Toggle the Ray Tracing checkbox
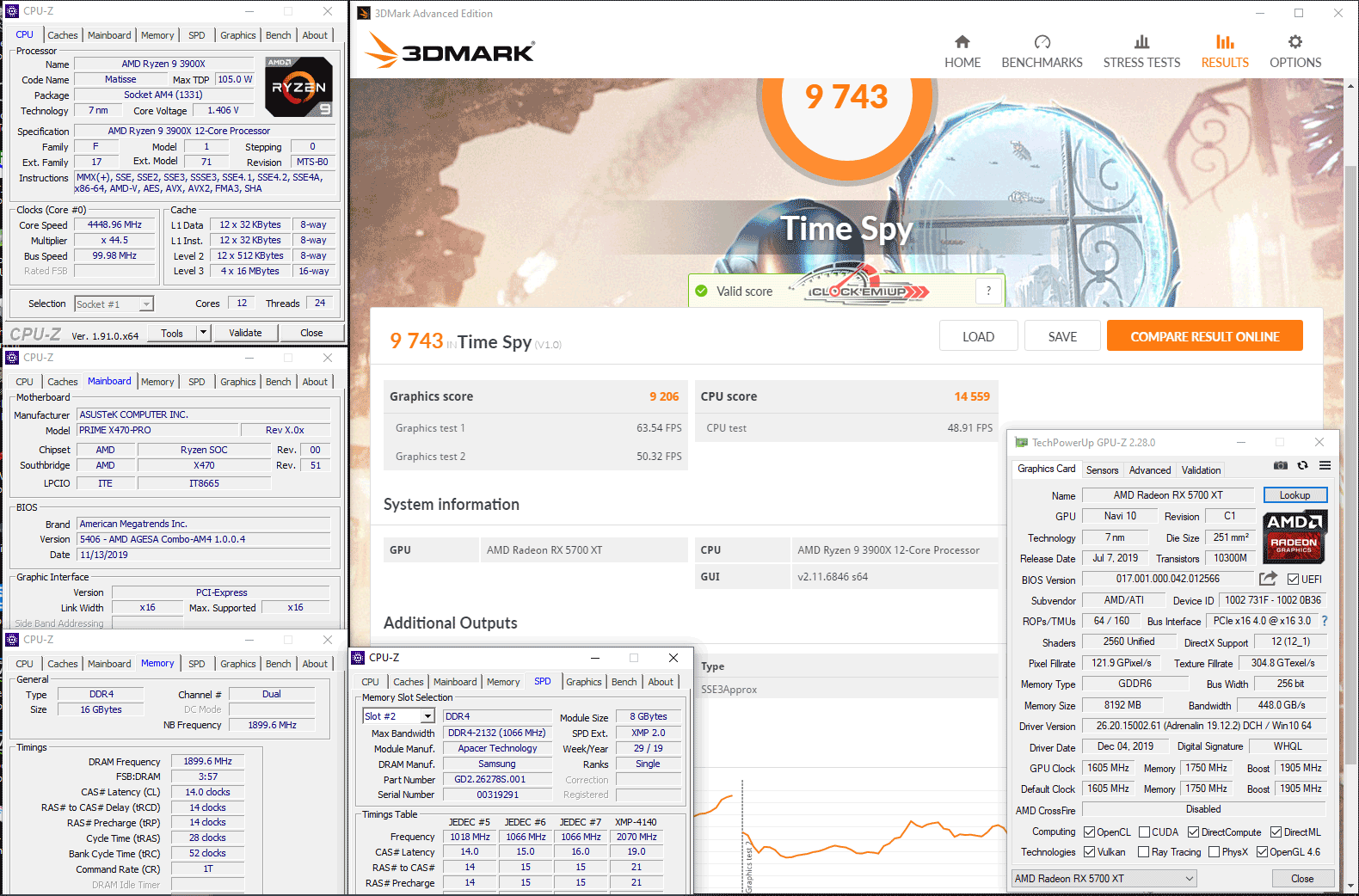This screenshot has height=896, width=1359. coord(1143,852)
